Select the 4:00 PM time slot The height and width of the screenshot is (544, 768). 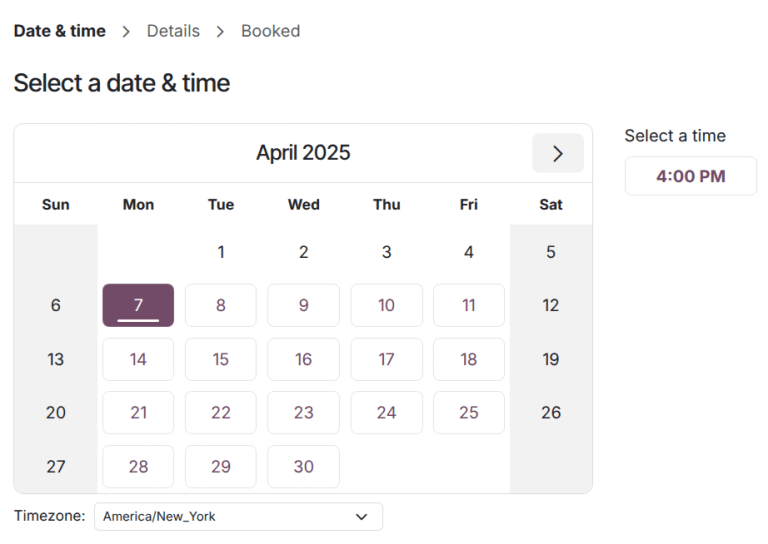[690, 177]
